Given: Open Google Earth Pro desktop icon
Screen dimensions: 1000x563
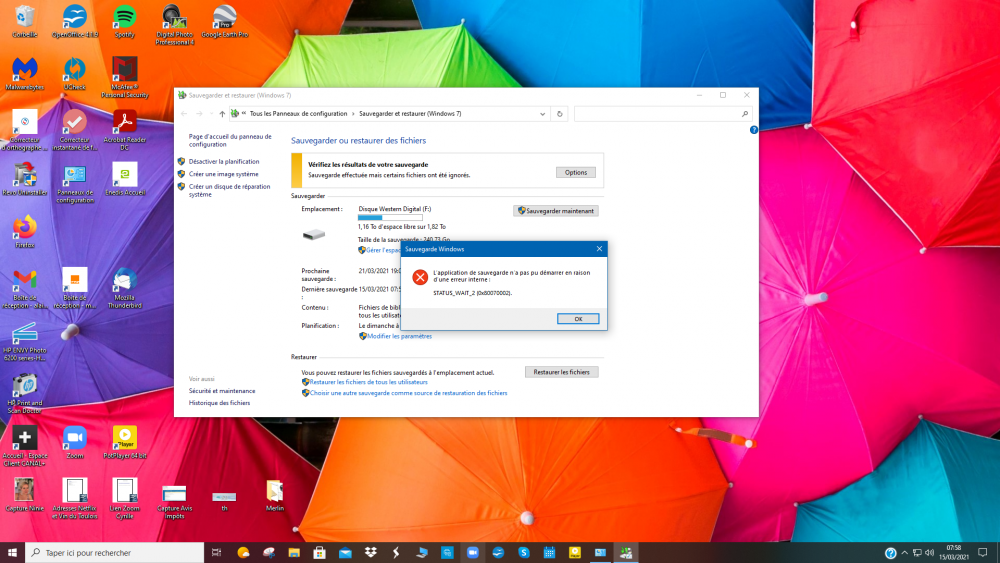Looking at the screenshot, I should click(x=224, y=18).
